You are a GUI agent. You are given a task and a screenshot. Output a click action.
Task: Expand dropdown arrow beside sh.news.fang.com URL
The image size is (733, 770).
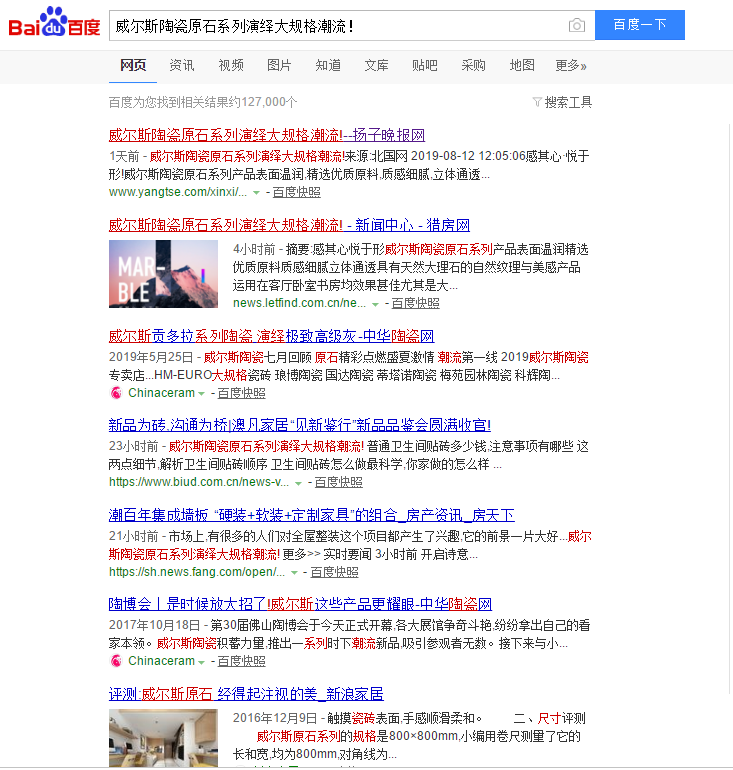pos(295,573)
